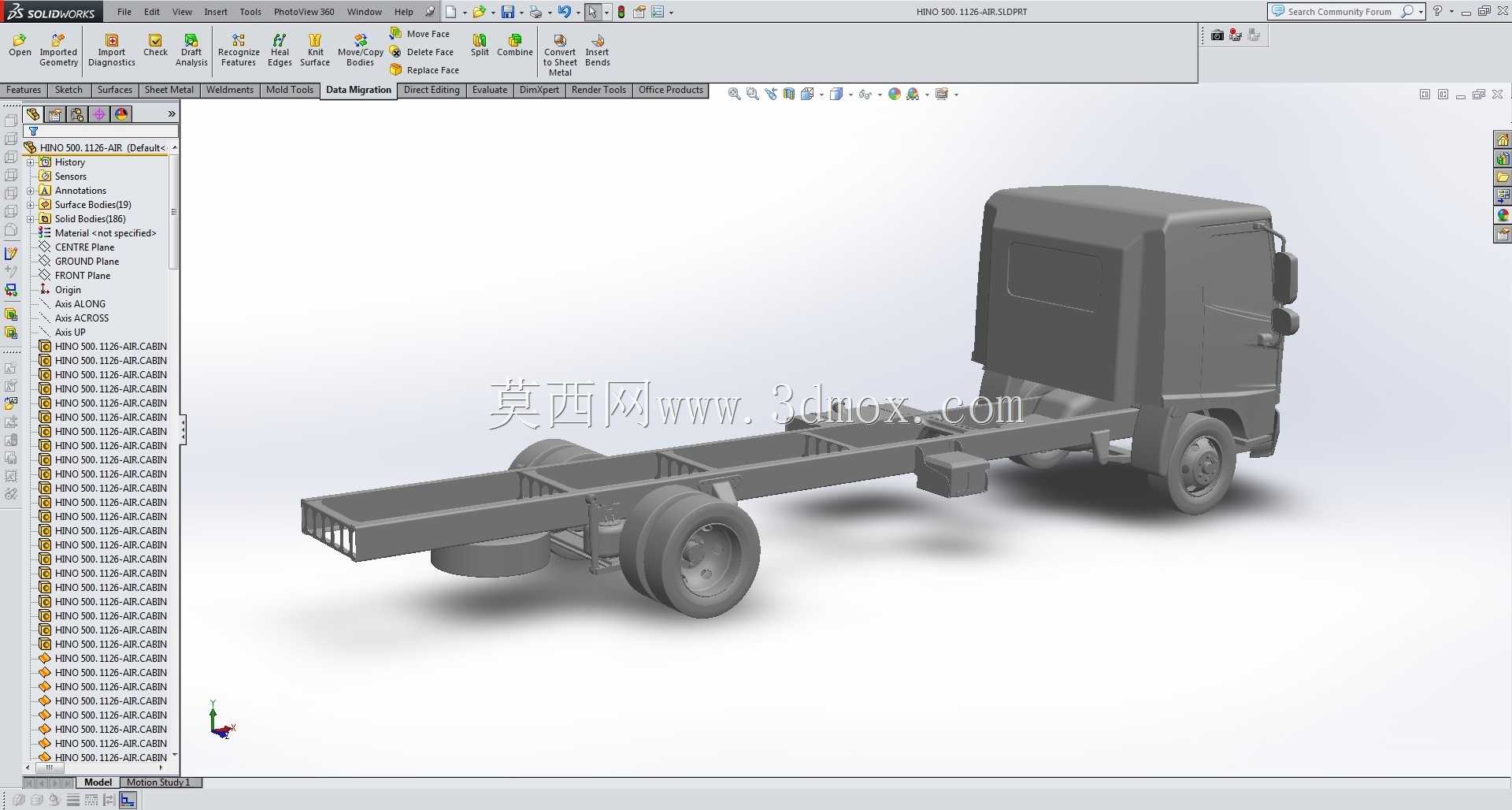The image size is (1512, 810).
Task: Expand the Solid Bodies(186) folder
Action: (31, 219)
